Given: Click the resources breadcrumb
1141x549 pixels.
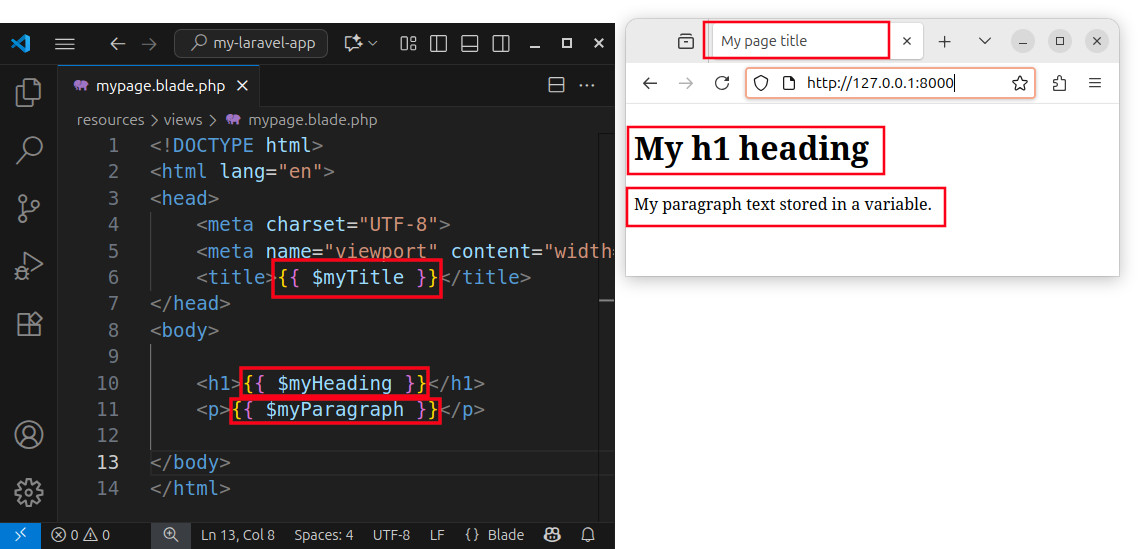Looking at the screenshot, I should click(111, 120).
